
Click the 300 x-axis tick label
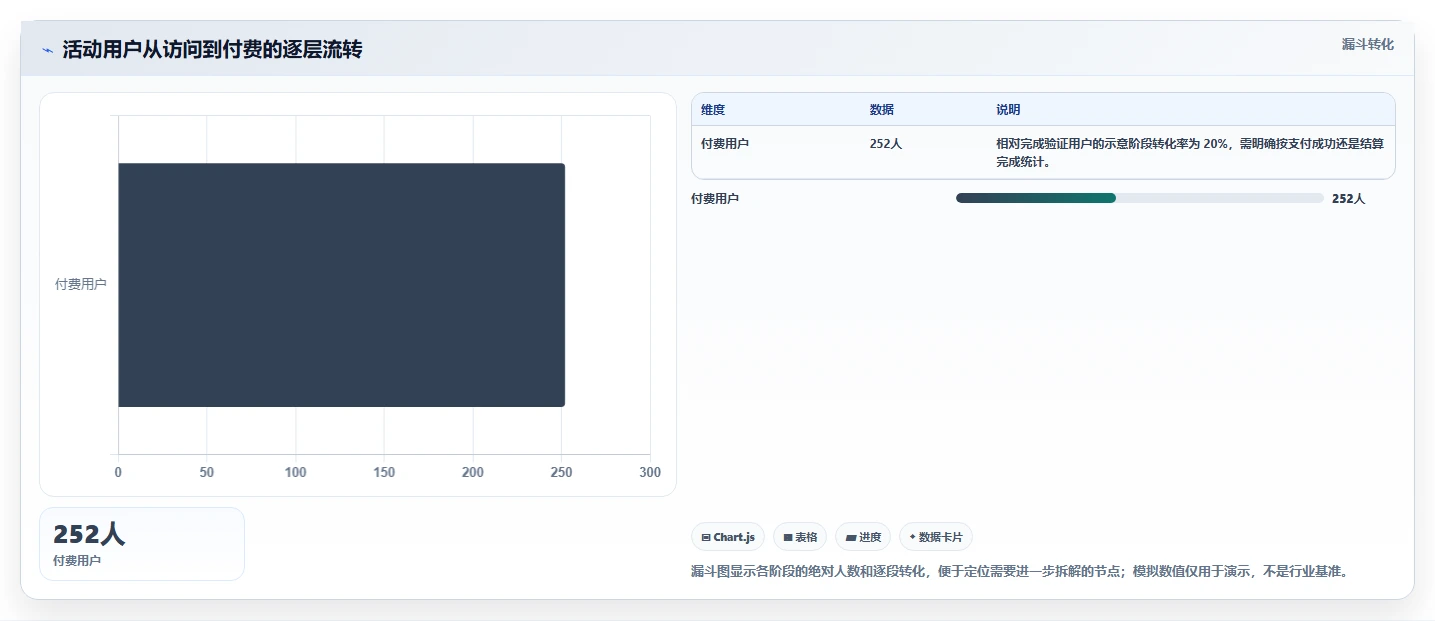pyautogui.click(x=650, y=472)
